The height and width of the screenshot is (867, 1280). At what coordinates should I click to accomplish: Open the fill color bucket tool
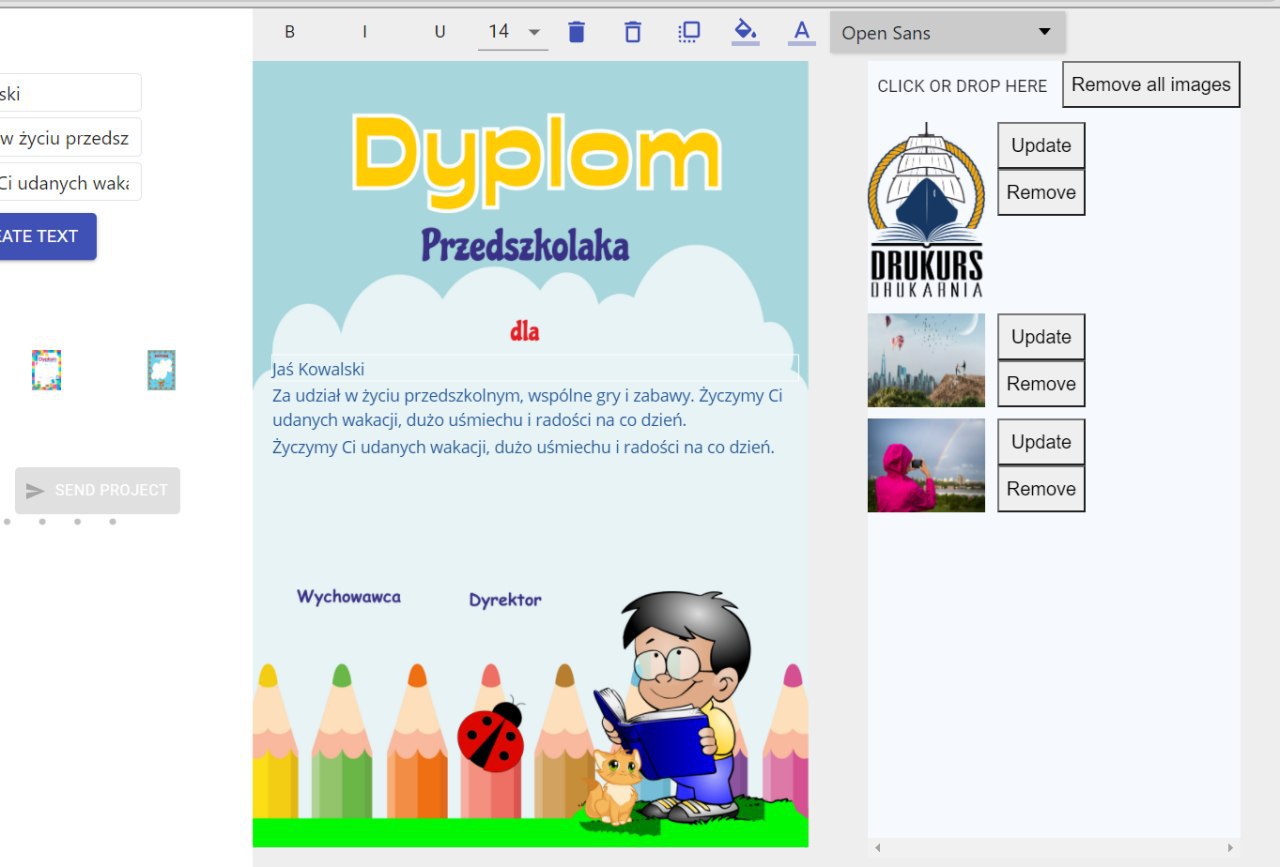pyautogui.click(x=745, y=32)
